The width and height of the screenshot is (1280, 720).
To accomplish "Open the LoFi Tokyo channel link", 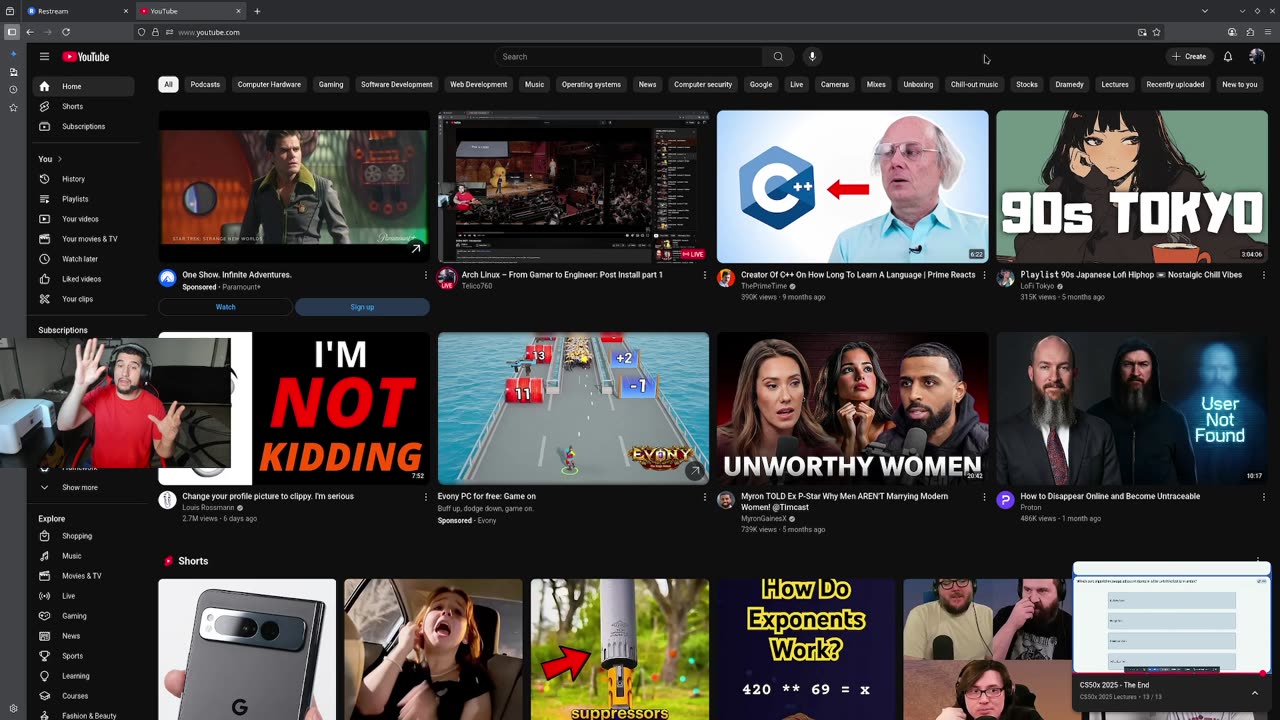I will point(1037,286).
